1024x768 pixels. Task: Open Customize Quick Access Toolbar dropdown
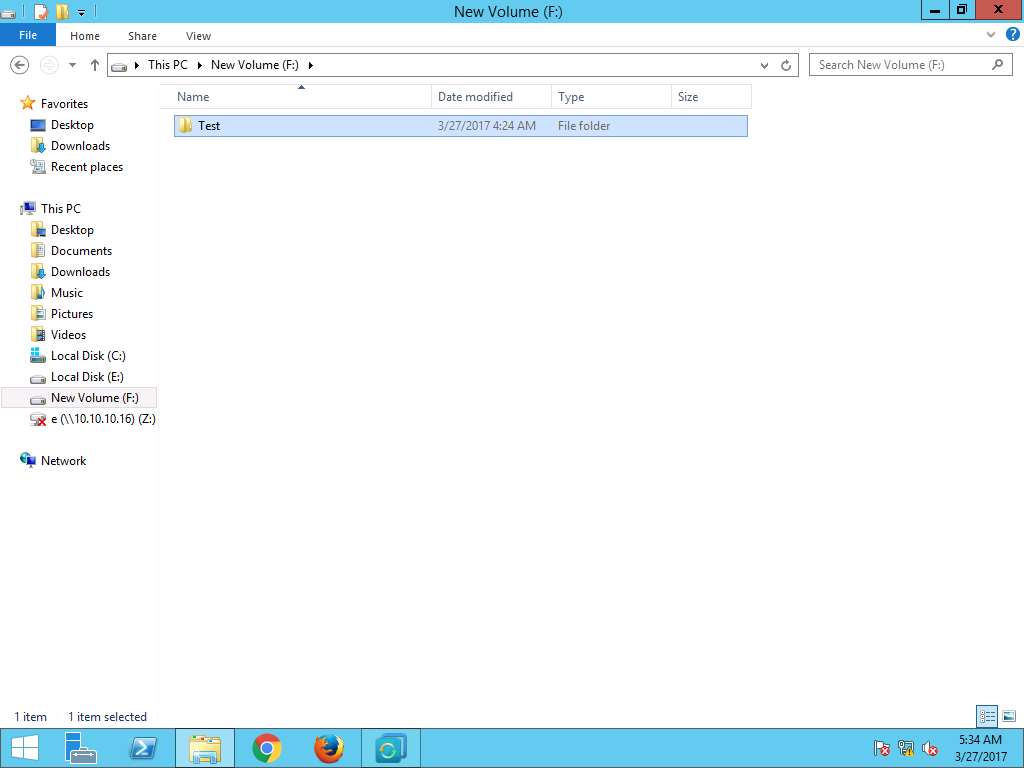coord(81,12)
